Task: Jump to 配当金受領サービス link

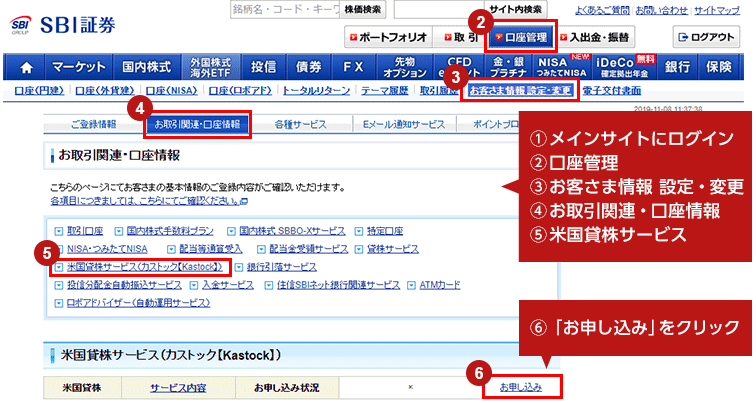Action: tap(309, 249)
